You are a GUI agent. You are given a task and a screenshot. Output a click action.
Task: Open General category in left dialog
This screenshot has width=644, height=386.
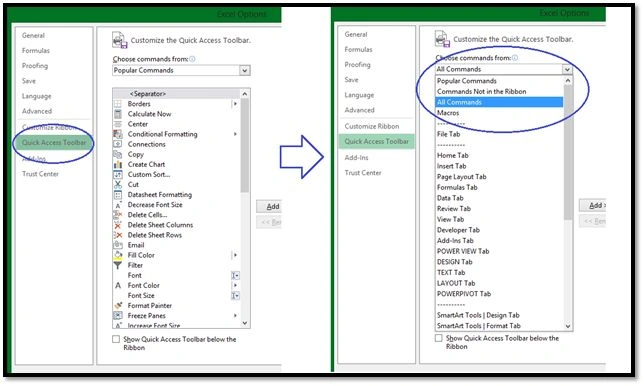[x=33, y=36]
